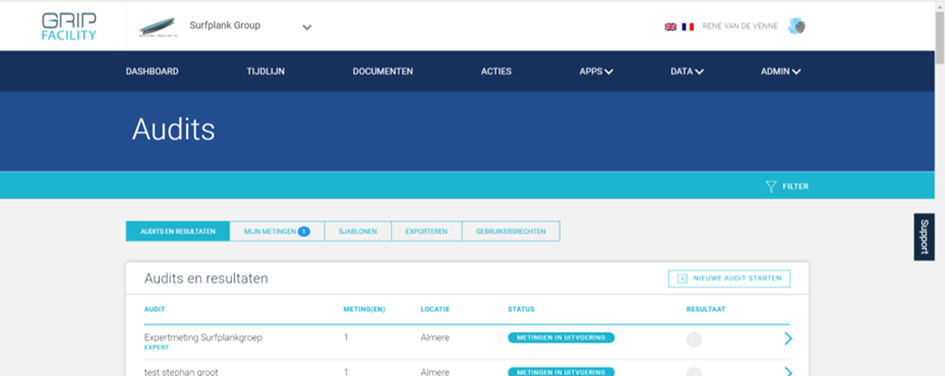This screenshot has width=945, height=376.
Task: Open the Support side tab
Action: point(924,237)
